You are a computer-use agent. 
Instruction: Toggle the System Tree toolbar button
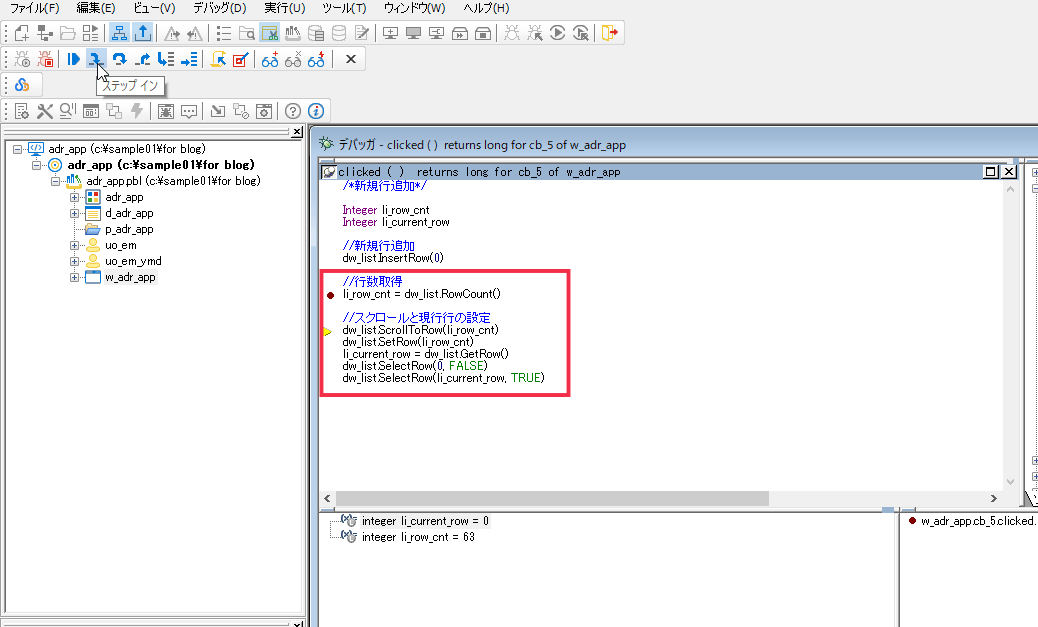point(118,33)
